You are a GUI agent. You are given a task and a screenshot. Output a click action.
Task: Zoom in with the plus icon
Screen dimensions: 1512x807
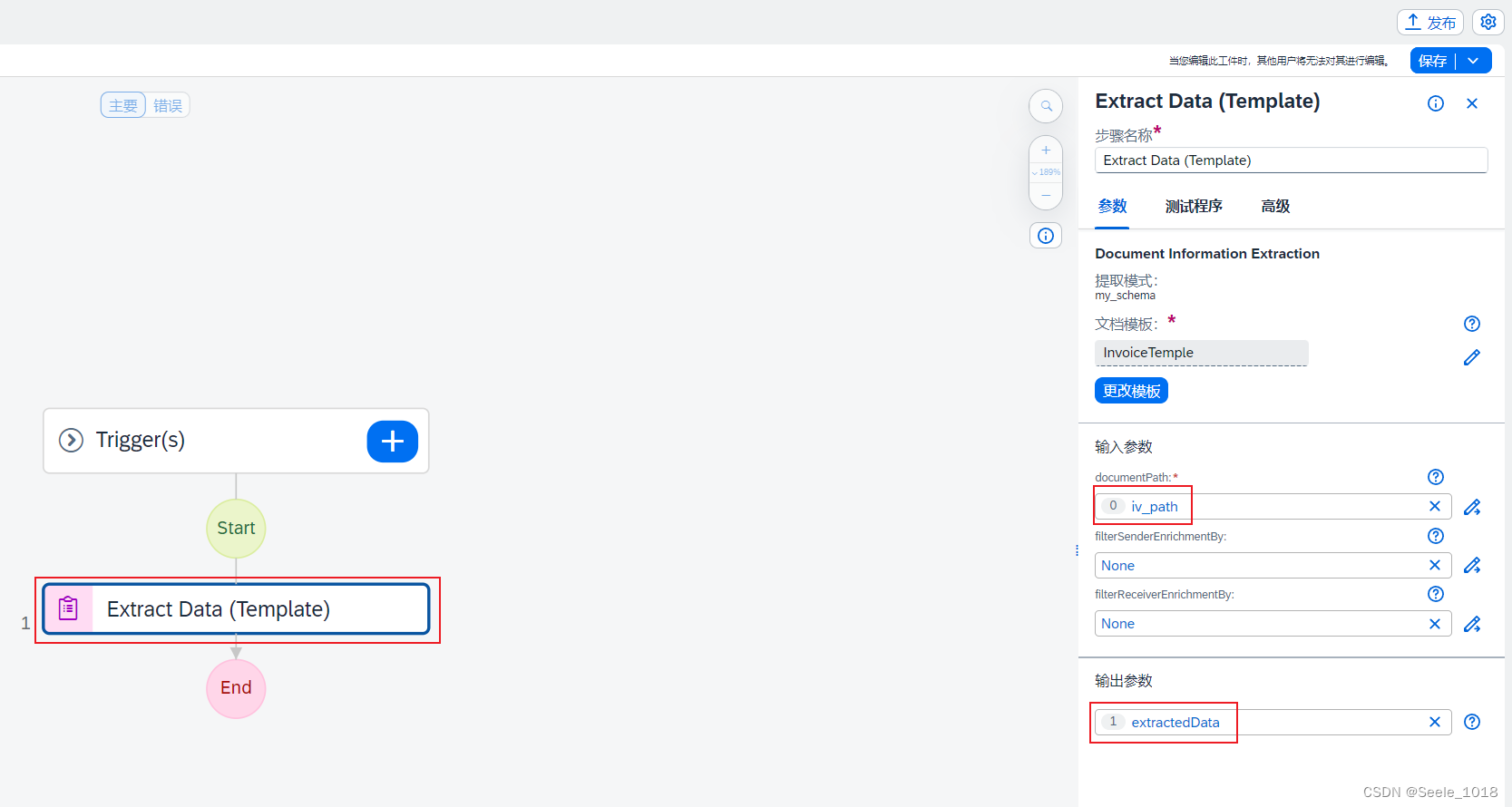point(1046,151)
